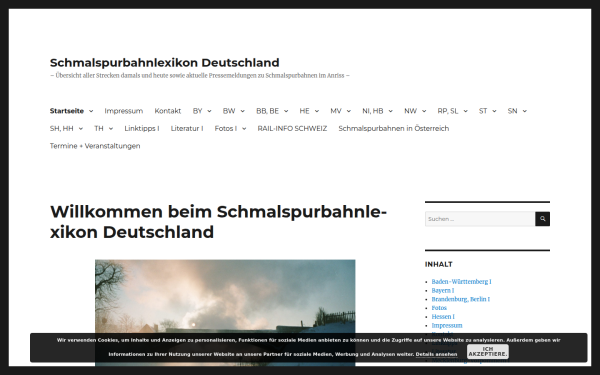Accept cookies with ICH AKZEPTIERE button
This screenshot has height=375, width=600.
click(488, 352)
